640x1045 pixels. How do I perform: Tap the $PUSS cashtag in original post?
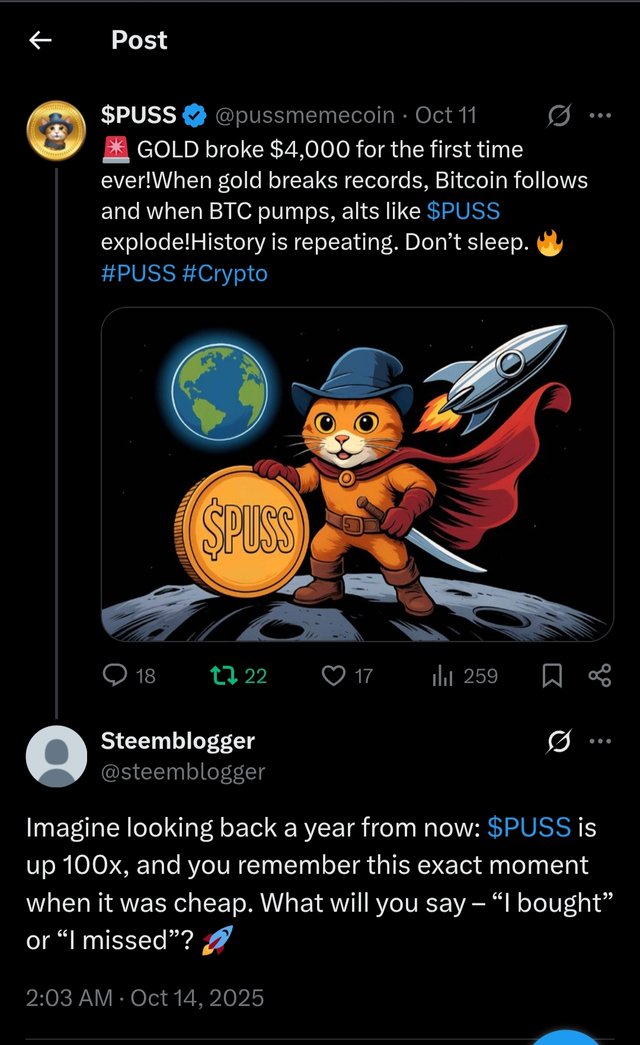[462, 212]
